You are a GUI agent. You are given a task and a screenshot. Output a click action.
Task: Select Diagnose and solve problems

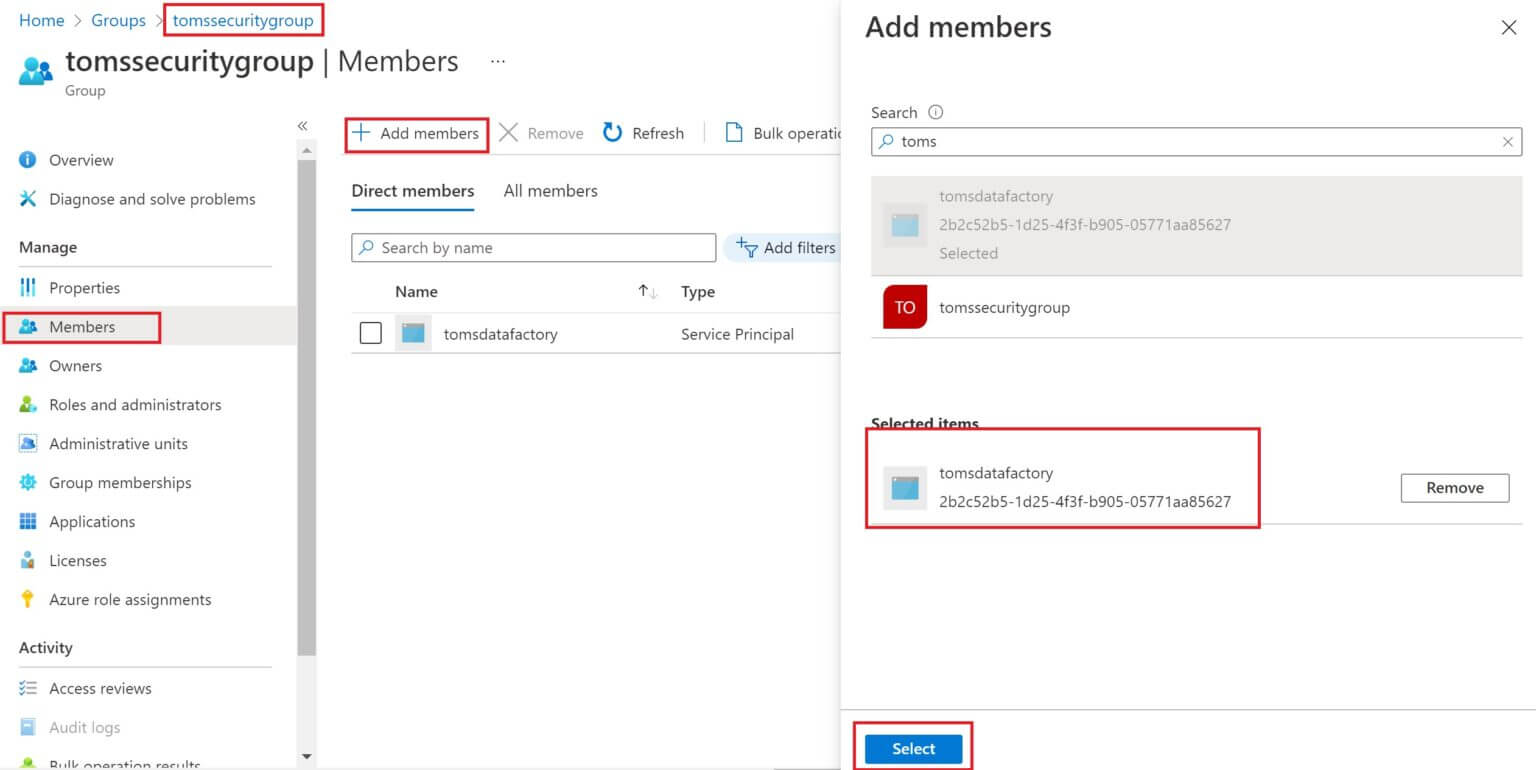tap(151, 199)
